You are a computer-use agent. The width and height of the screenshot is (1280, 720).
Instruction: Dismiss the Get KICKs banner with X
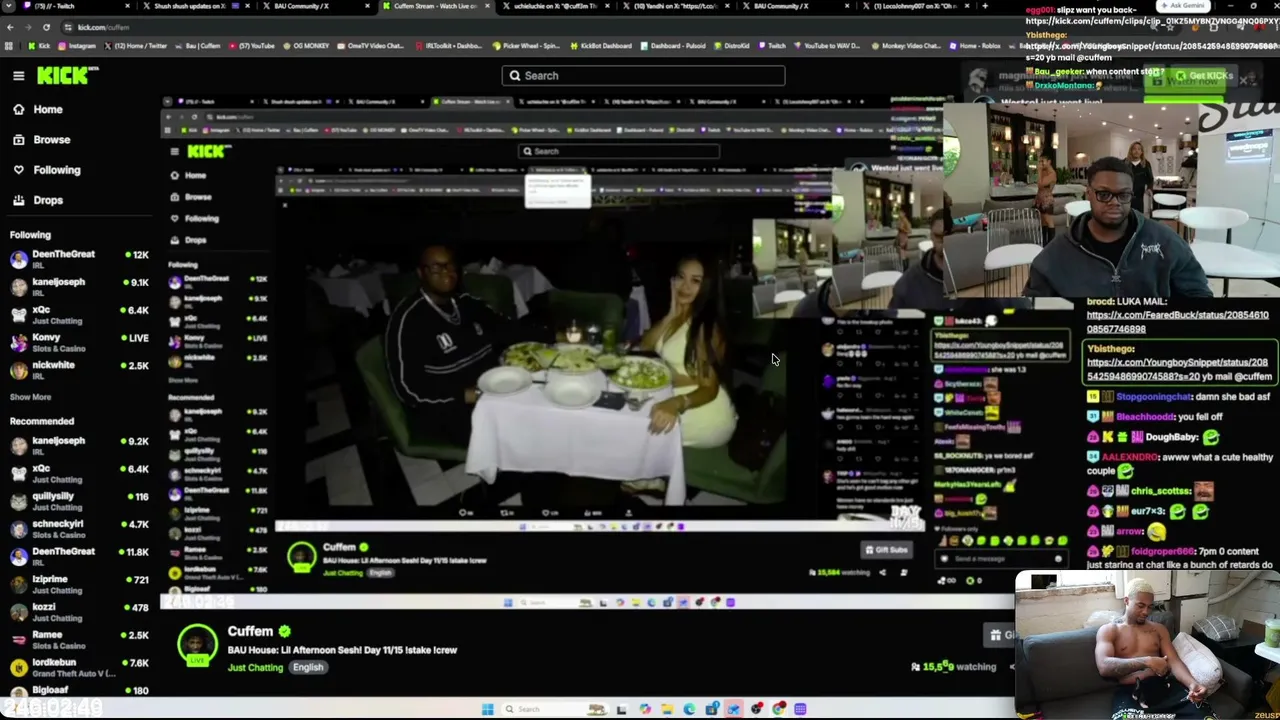pyautogui.click(x=1244, y=79)
